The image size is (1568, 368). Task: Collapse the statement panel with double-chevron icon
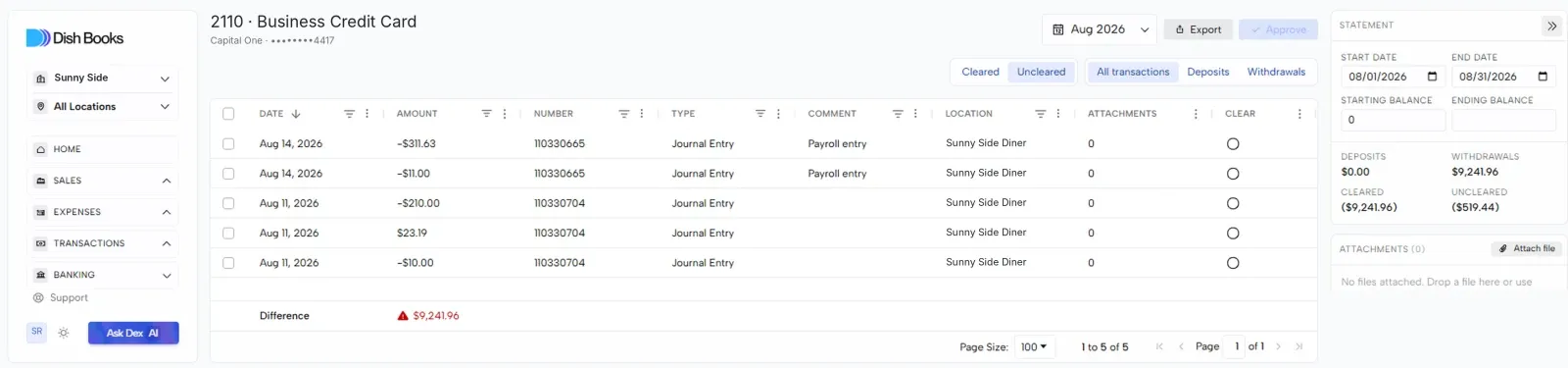click(1551, 26)
